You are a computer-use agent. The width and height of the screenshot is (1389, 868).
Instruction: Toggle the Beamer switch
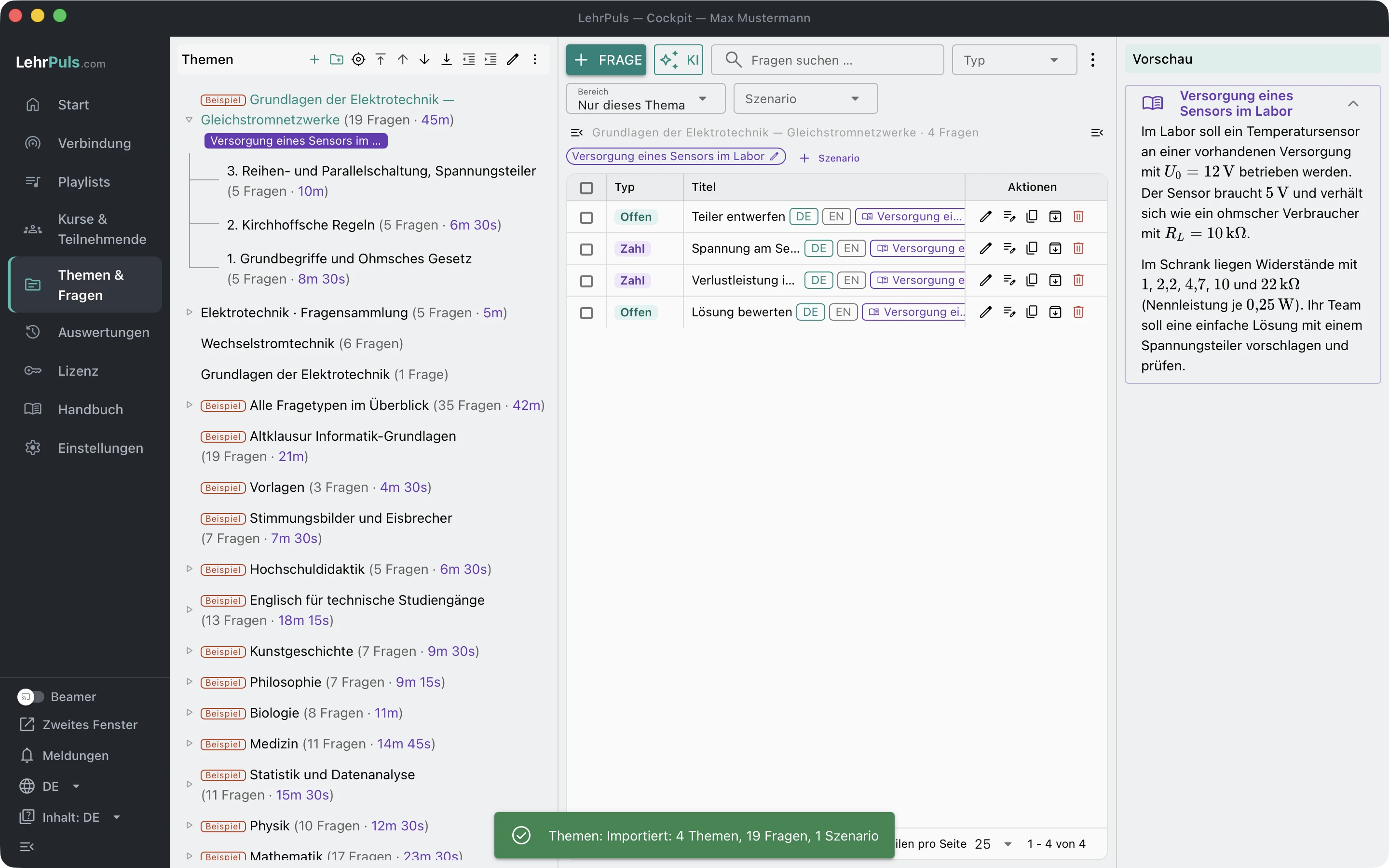(30, 696)
